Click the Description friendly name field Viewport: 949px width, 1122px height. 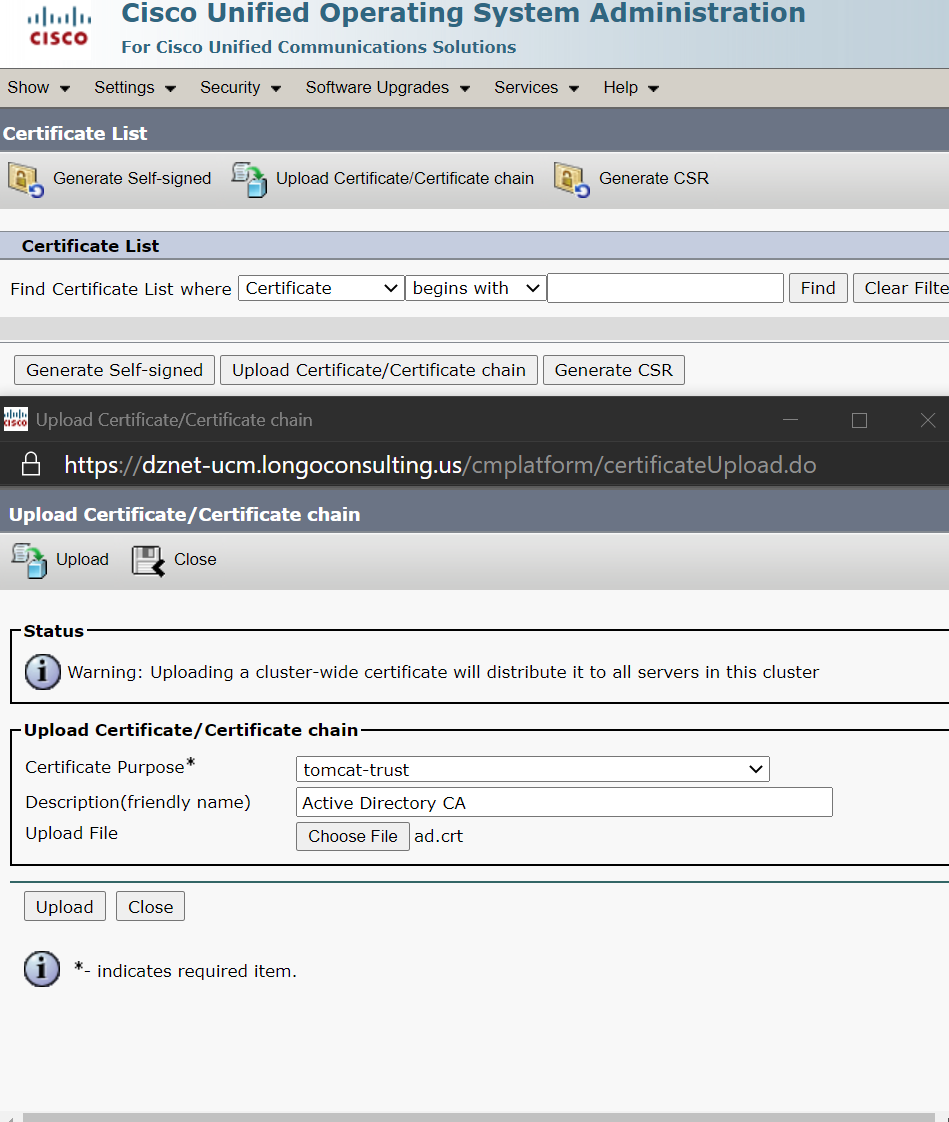(564, 802)
